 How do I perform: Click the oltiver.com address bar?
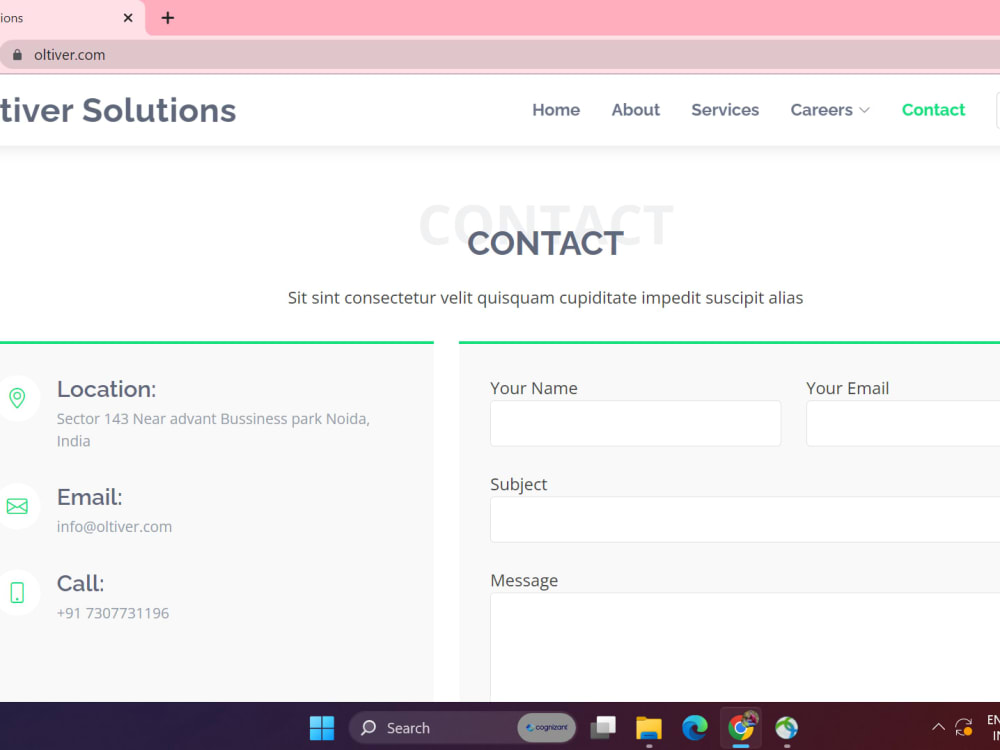point(500,55)
